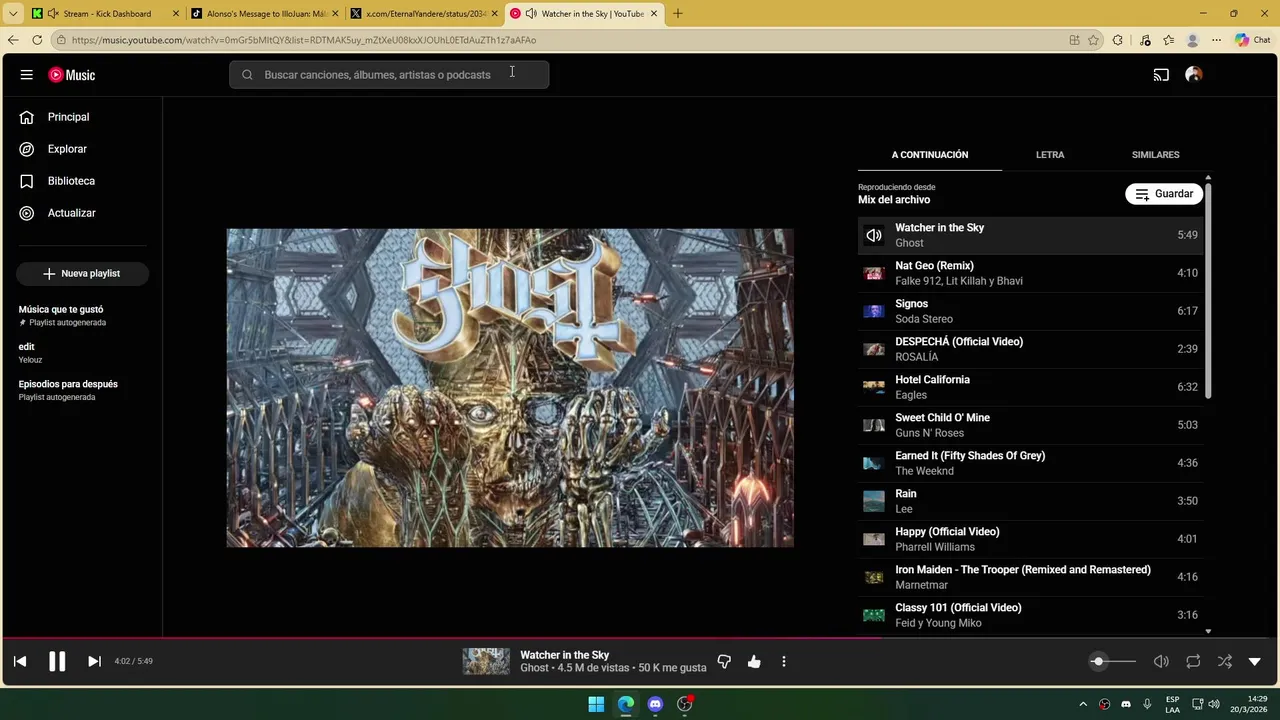Click the queue panel scrollbar
1280x720 pixels.
pyautogui.click(x=1208, y=290)
